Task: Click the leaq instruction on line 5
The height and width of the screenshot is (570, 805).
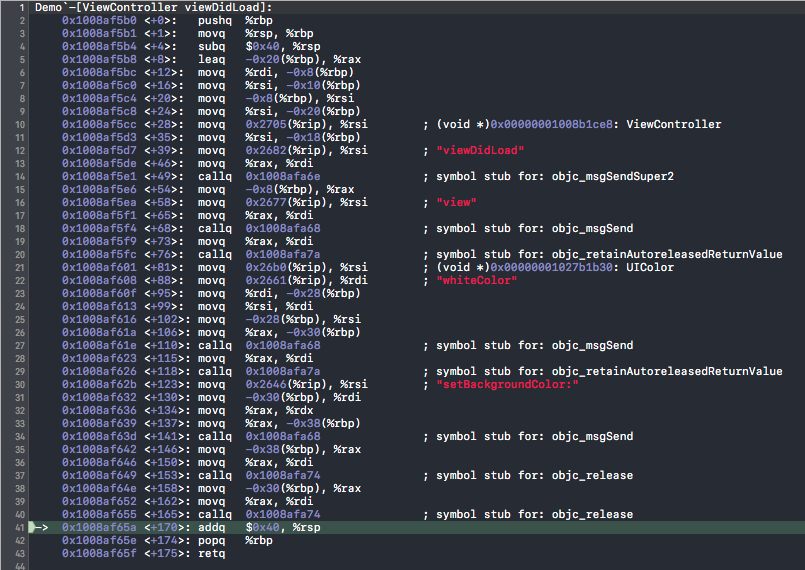Action: pyautogui.click(x=212, y=60)
